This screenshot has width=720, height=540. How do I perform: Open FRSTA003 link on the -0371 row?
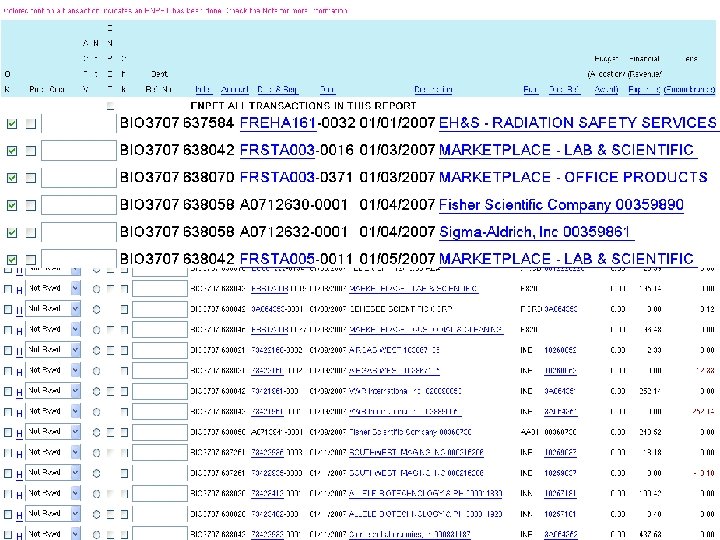(277, 177)
